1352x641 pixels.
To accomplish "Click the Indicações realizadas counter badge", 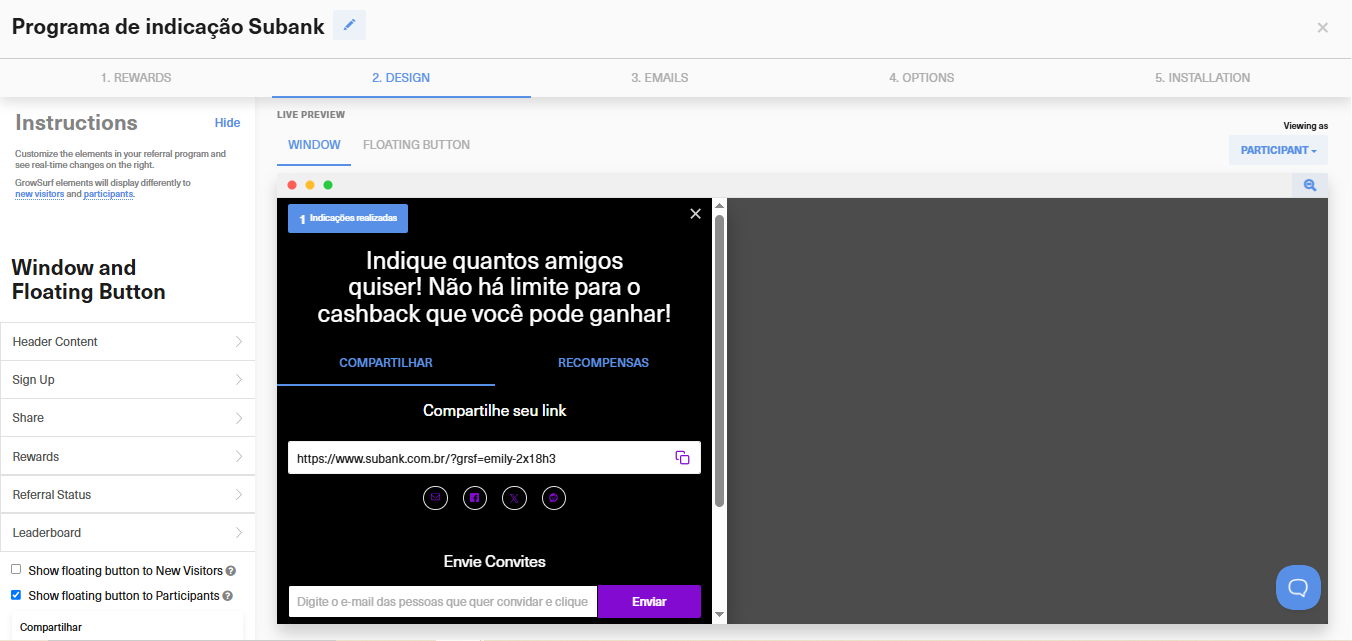I will click(348, 218).
